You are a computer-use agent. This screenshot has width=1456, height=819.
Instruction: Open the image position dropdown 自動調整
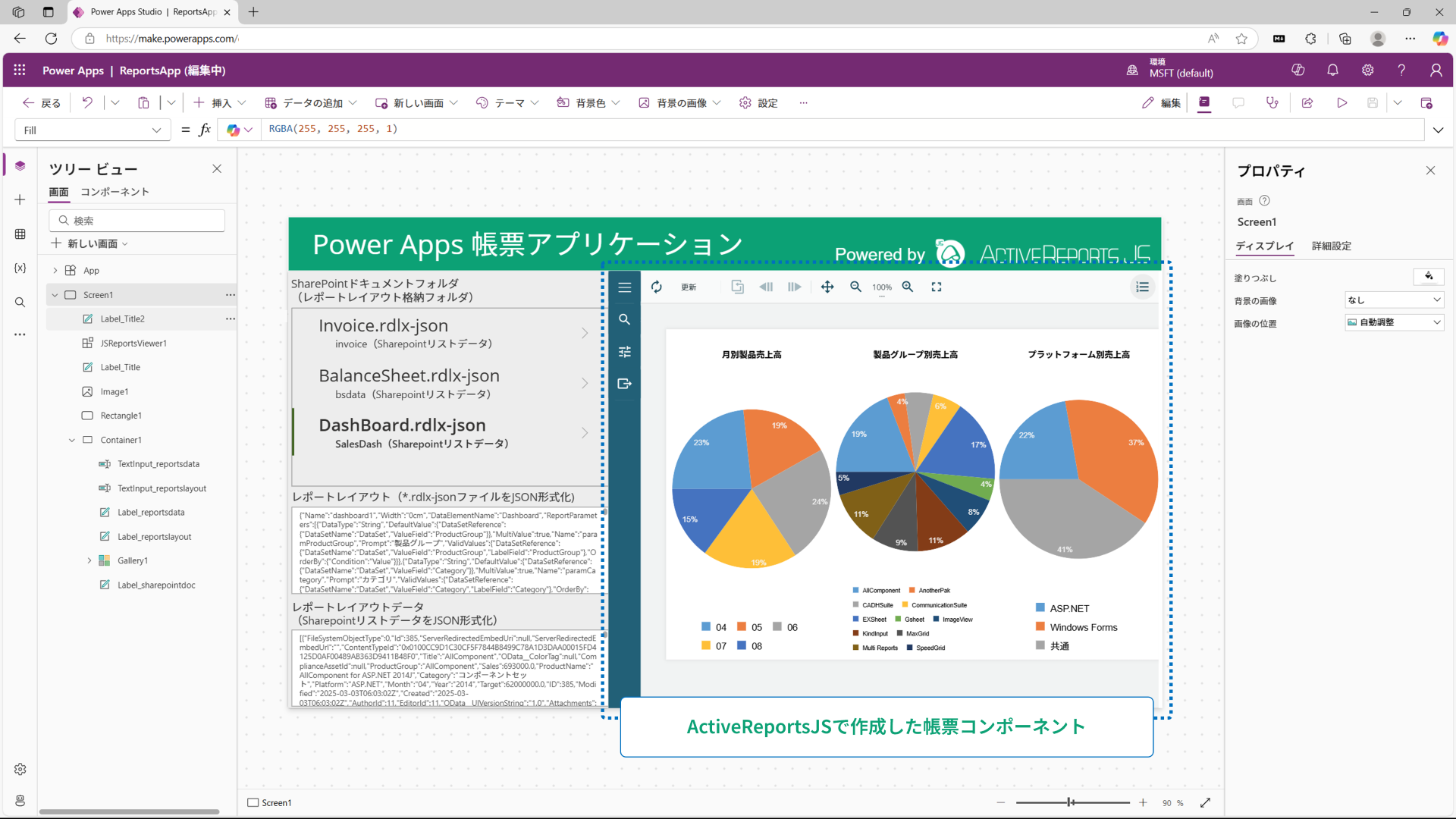pyautogui.click(x=1395, y=322)
